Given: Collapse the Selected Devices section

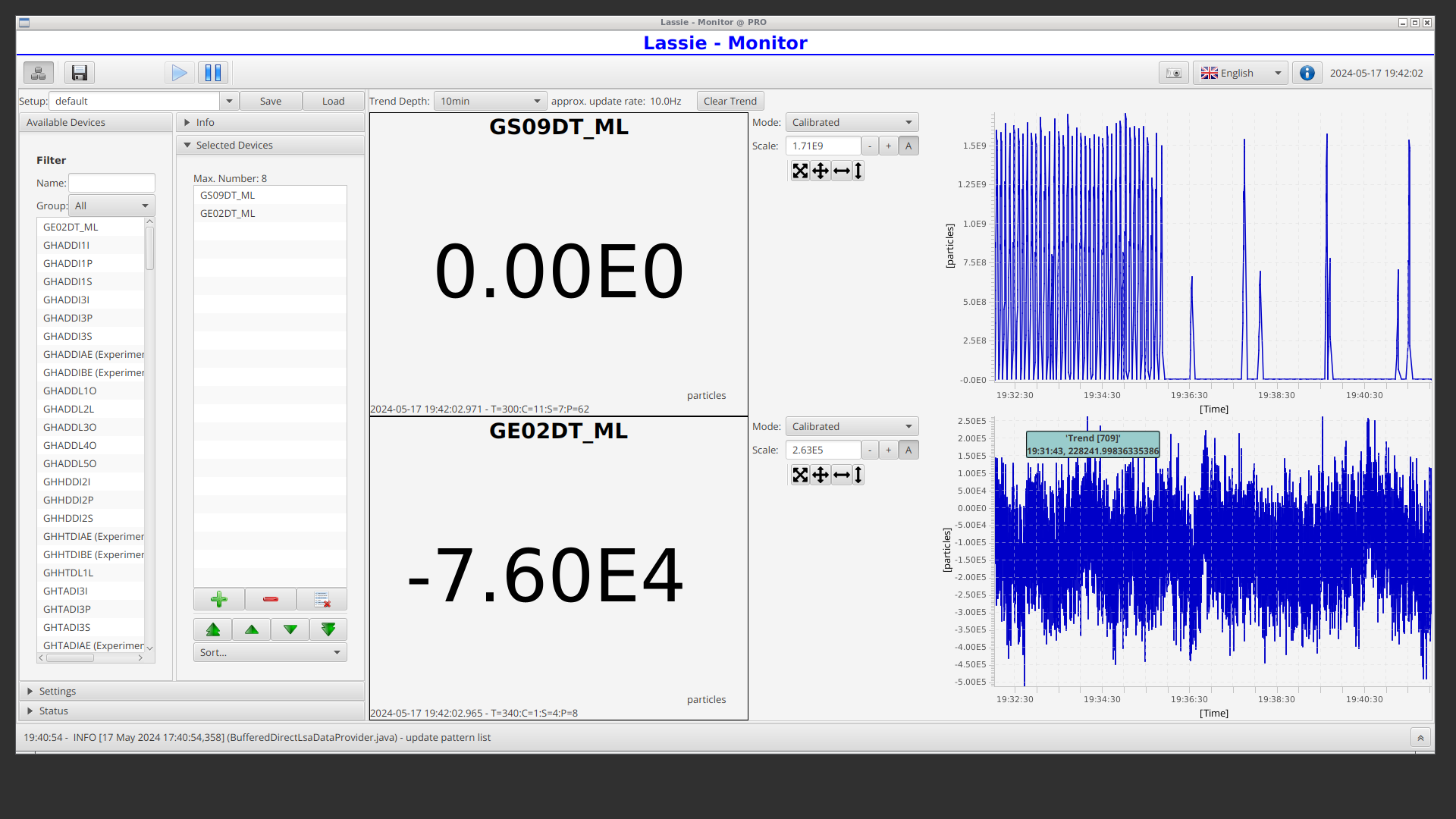Looking at the screenshot, I should point(270,145).
